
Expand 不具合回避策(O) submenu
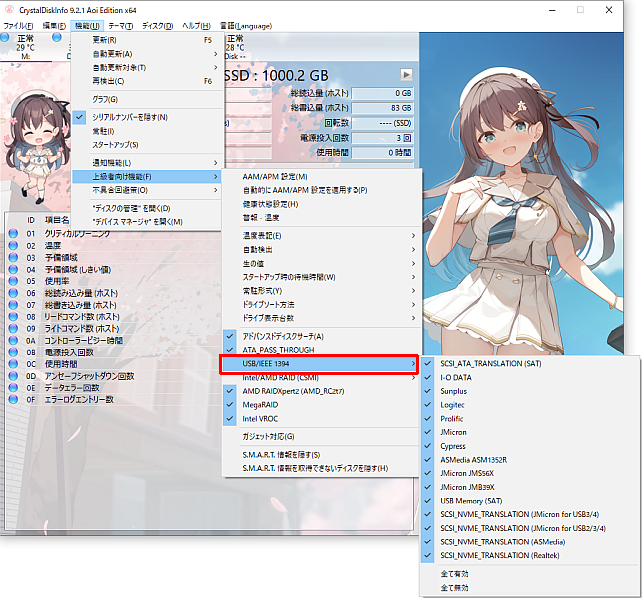click(x=147, y=190)
